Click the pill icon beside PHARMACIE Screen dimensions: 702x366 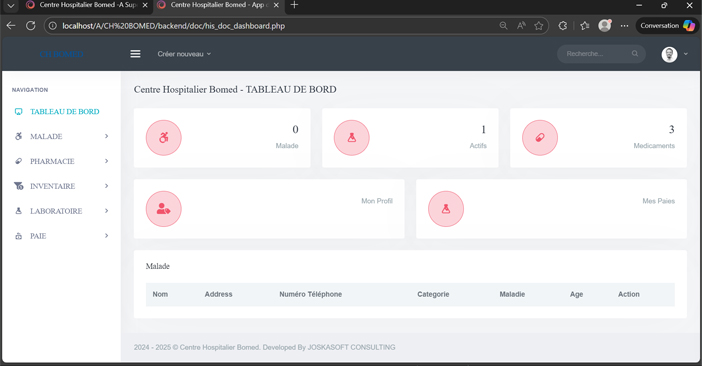pos(18,161)
